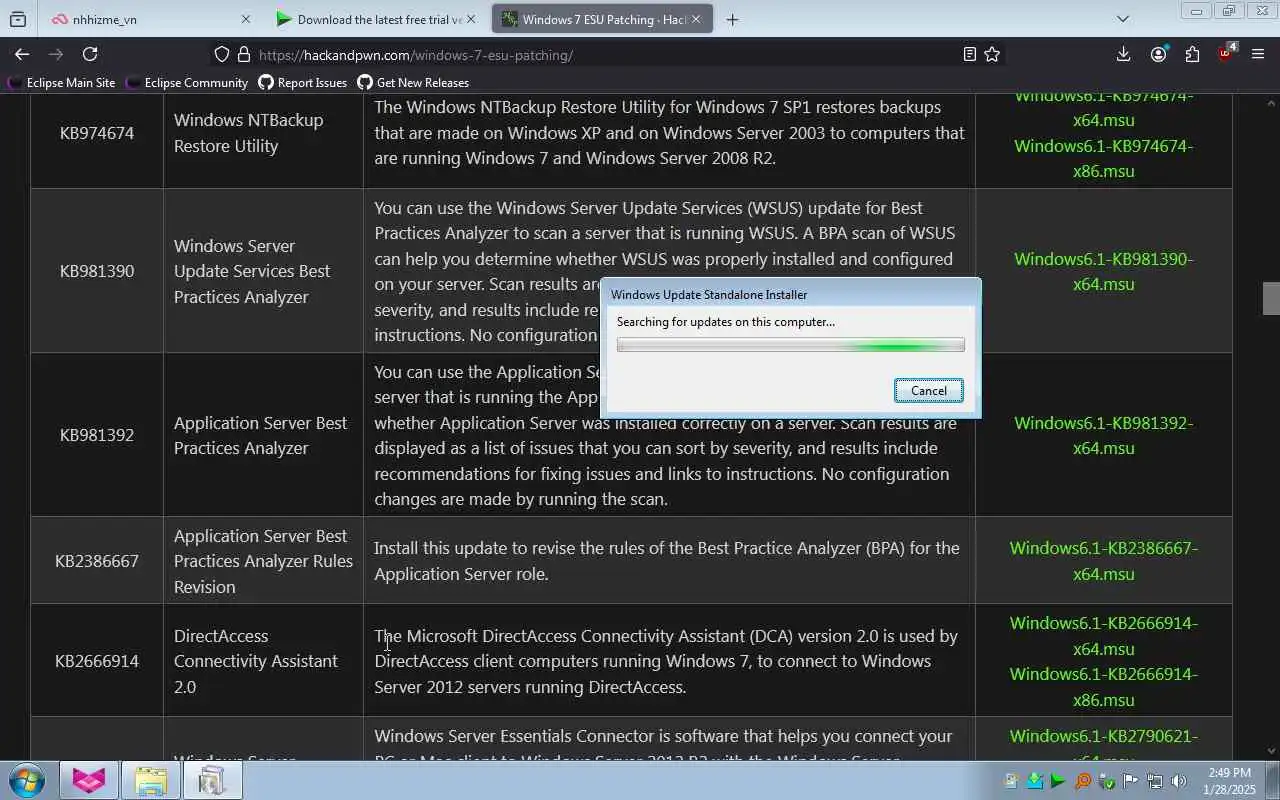Open the tracking protection shield icon
Viewport: 1280px width, 800px height.
(222, 54)
